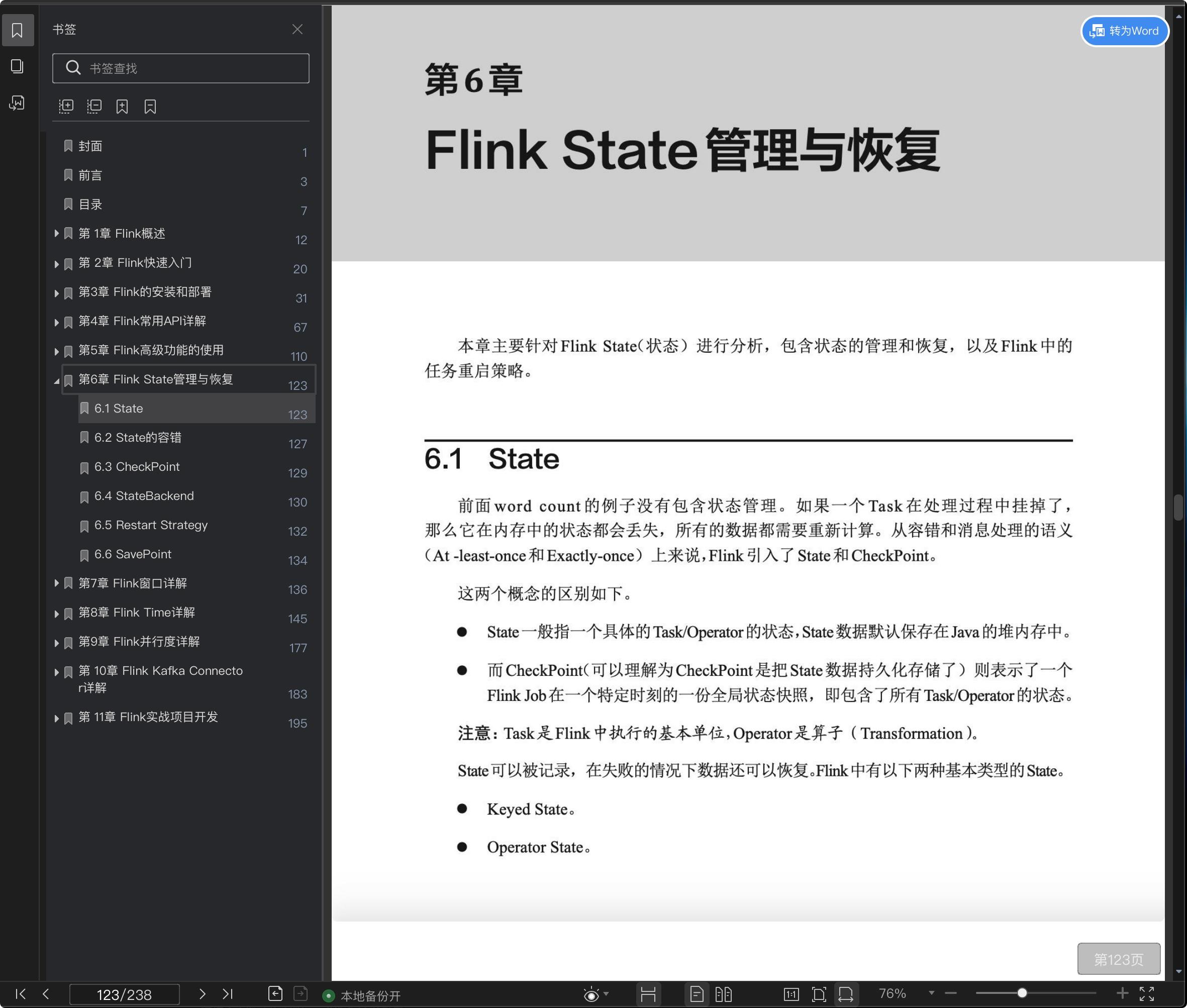Expand 第10章 Flink Kafka Connector详解 chapter
The height and width of the screenshot is (1008, 1187).
coord(57,672)
